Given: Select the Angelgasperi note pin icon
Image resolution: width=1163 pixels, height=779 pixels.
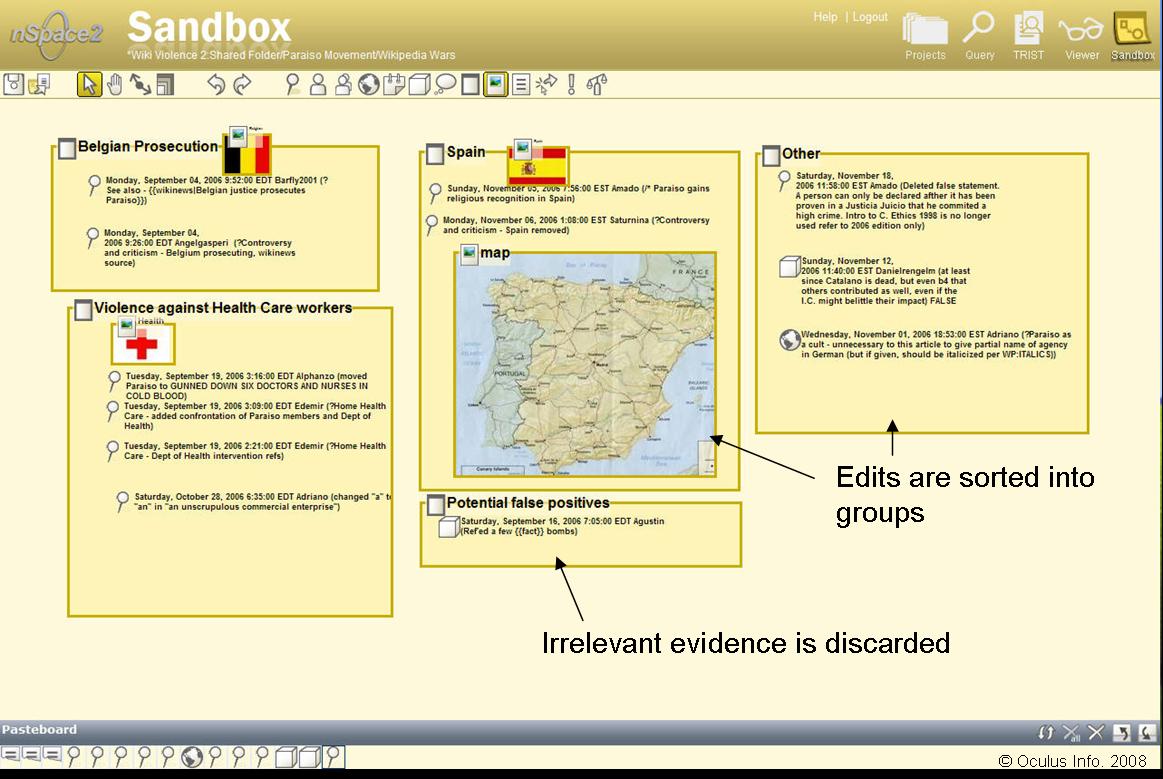Looking at the screenshot, I should coord(93,237).
